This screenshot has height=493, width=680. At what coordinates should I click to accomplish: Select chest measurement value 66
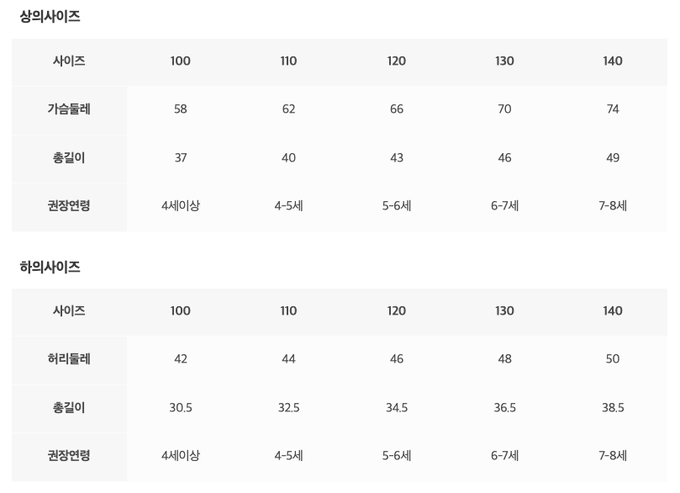(397, 109)
